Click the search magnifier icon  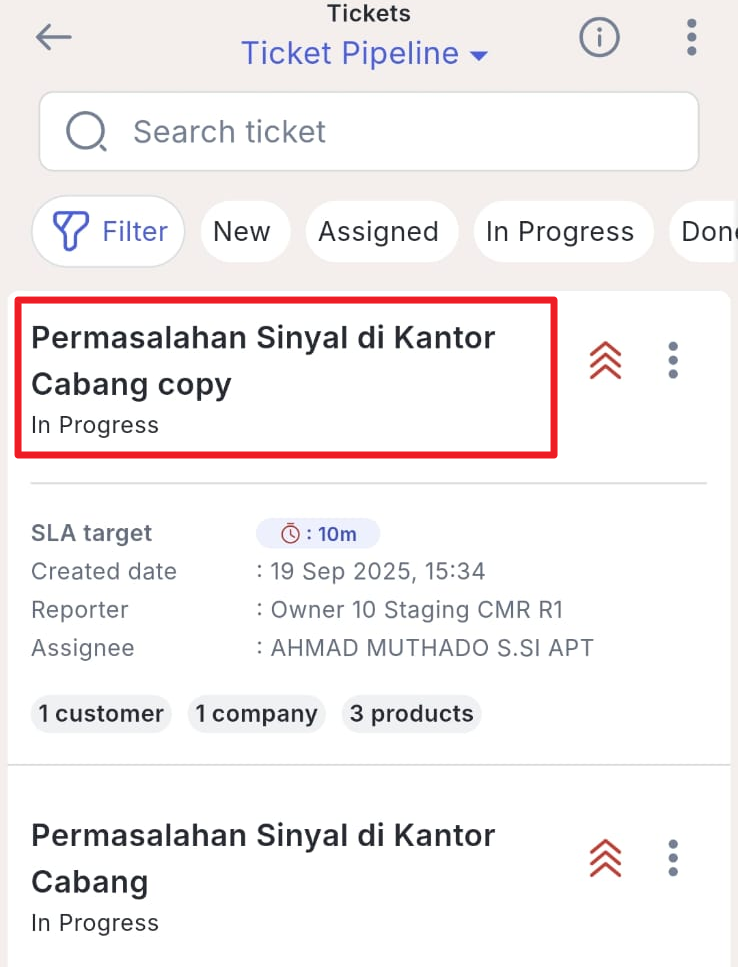tap(87, 131)
